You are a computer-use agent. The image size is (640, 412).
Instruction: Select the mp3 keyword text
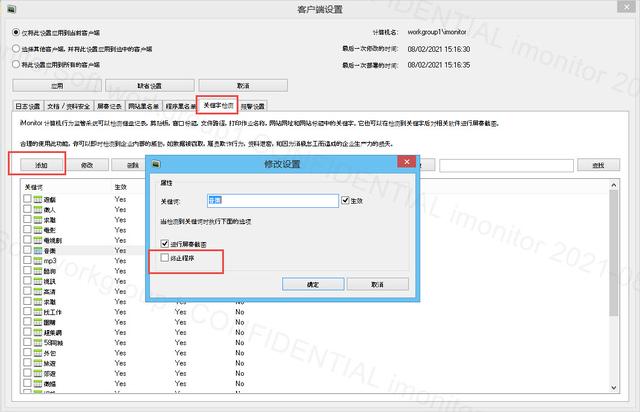pos(50,261)
